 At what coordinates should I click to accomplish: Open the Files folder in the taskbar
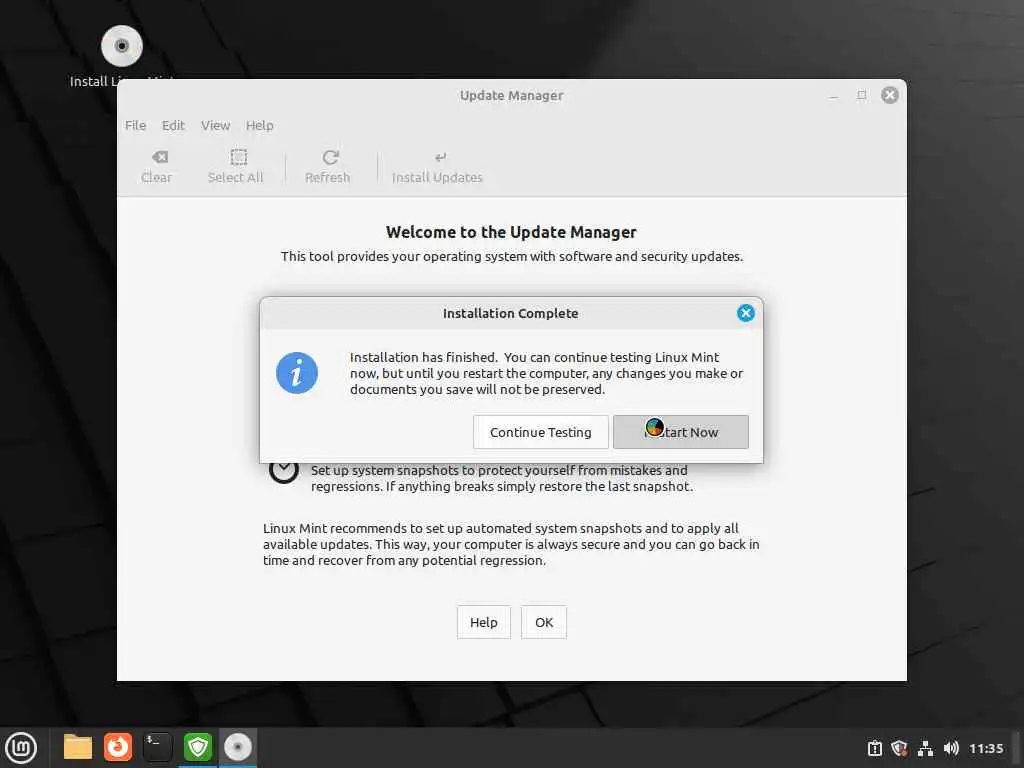[x=78, y=747]
